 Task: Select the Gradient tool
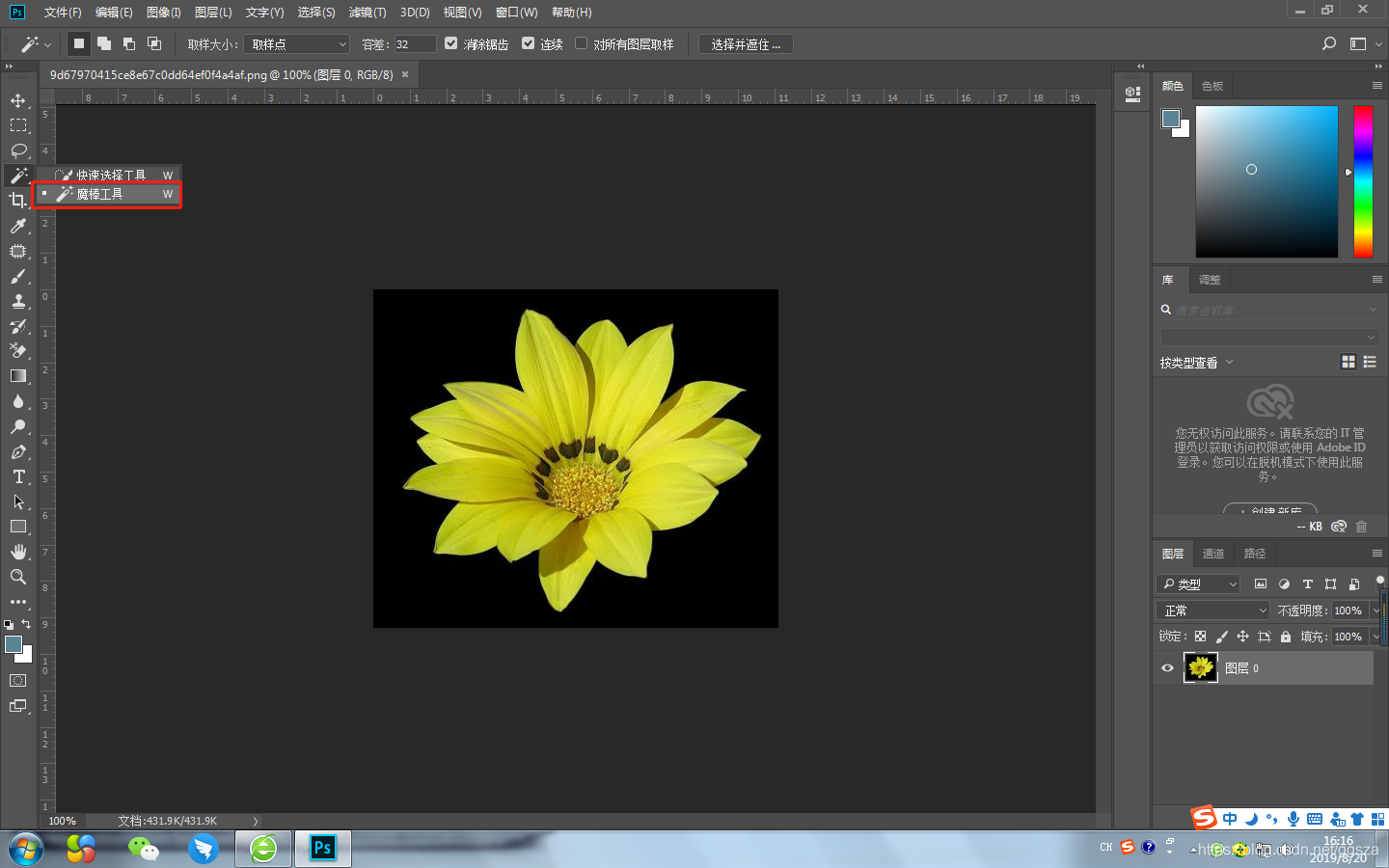pyautogui.click(x=17, y=376)
